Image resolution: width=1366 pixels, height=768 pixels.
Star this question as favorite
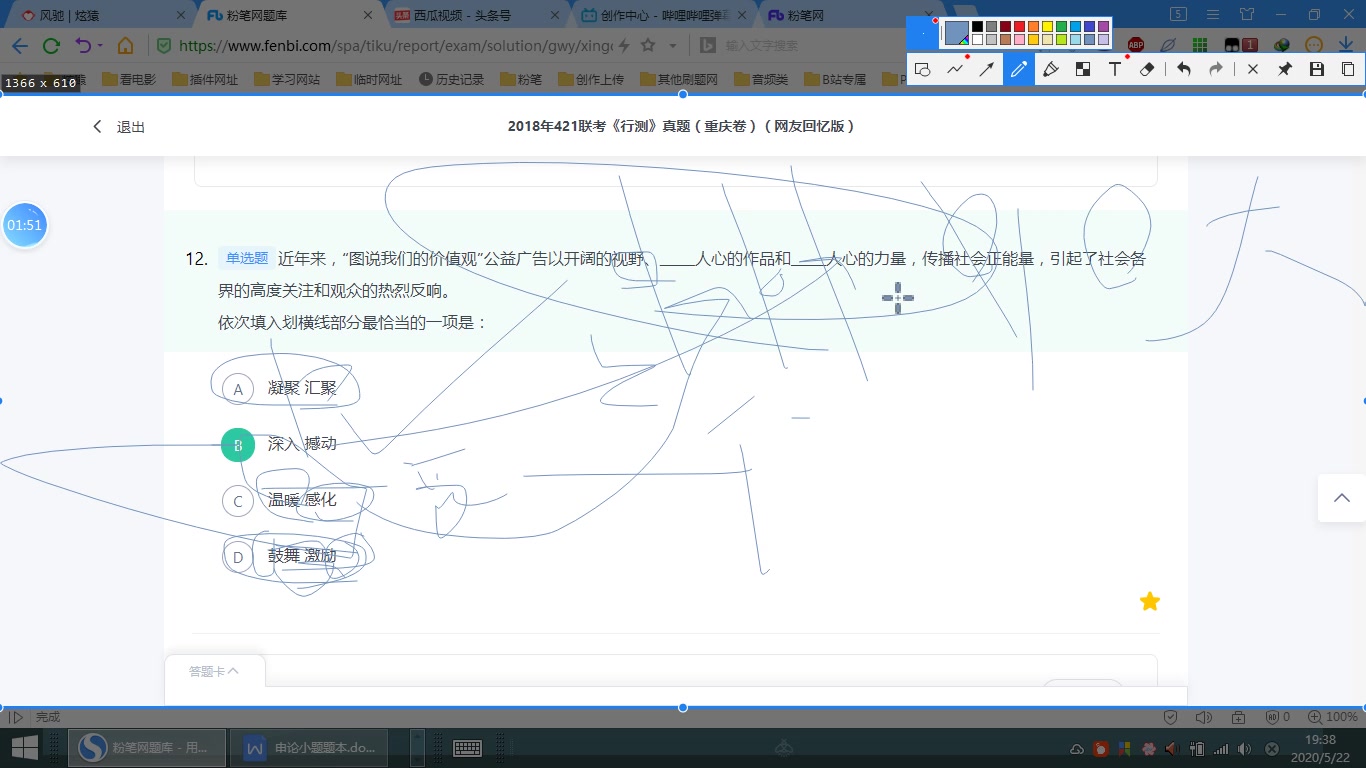tap(1149, 600)
